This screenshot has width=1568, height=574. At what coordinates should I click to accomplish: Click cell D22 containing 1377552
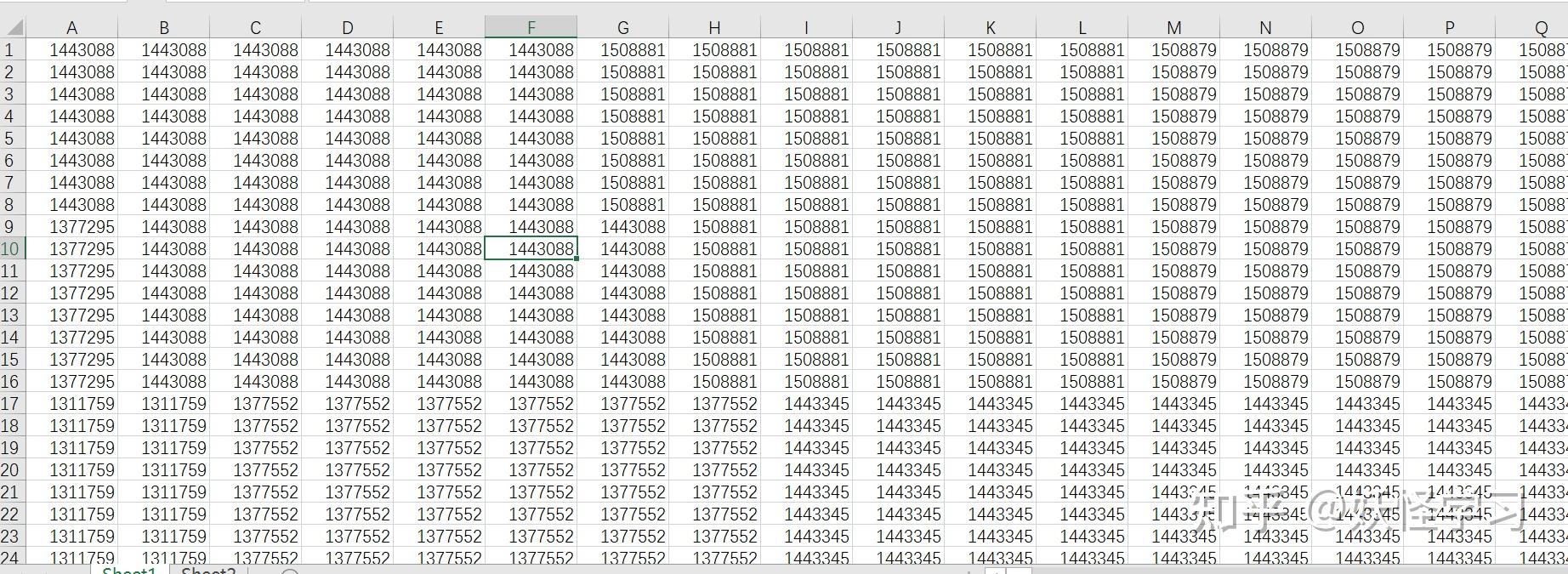[347, 514]
